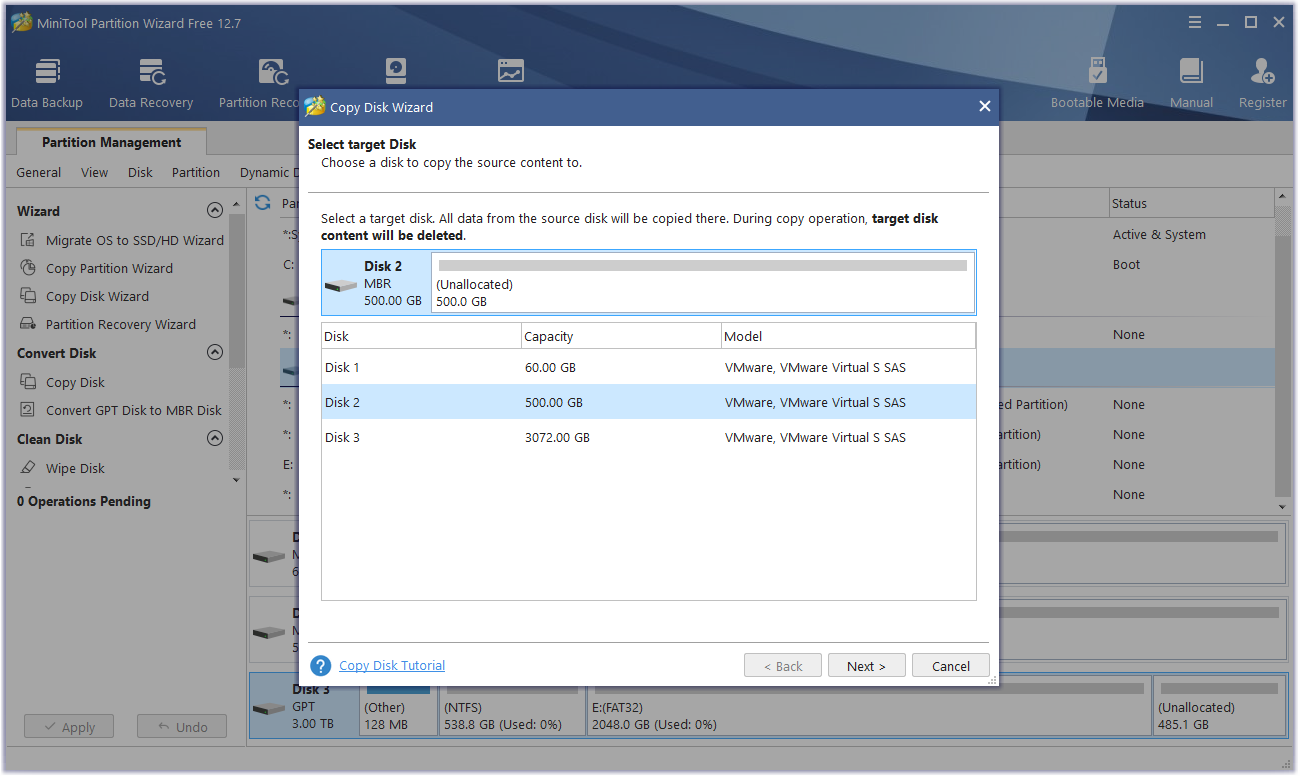Screen dimensions: 1300x776
Task: Click Disk 2 drive icon in preview
Action: pos(342,285)
